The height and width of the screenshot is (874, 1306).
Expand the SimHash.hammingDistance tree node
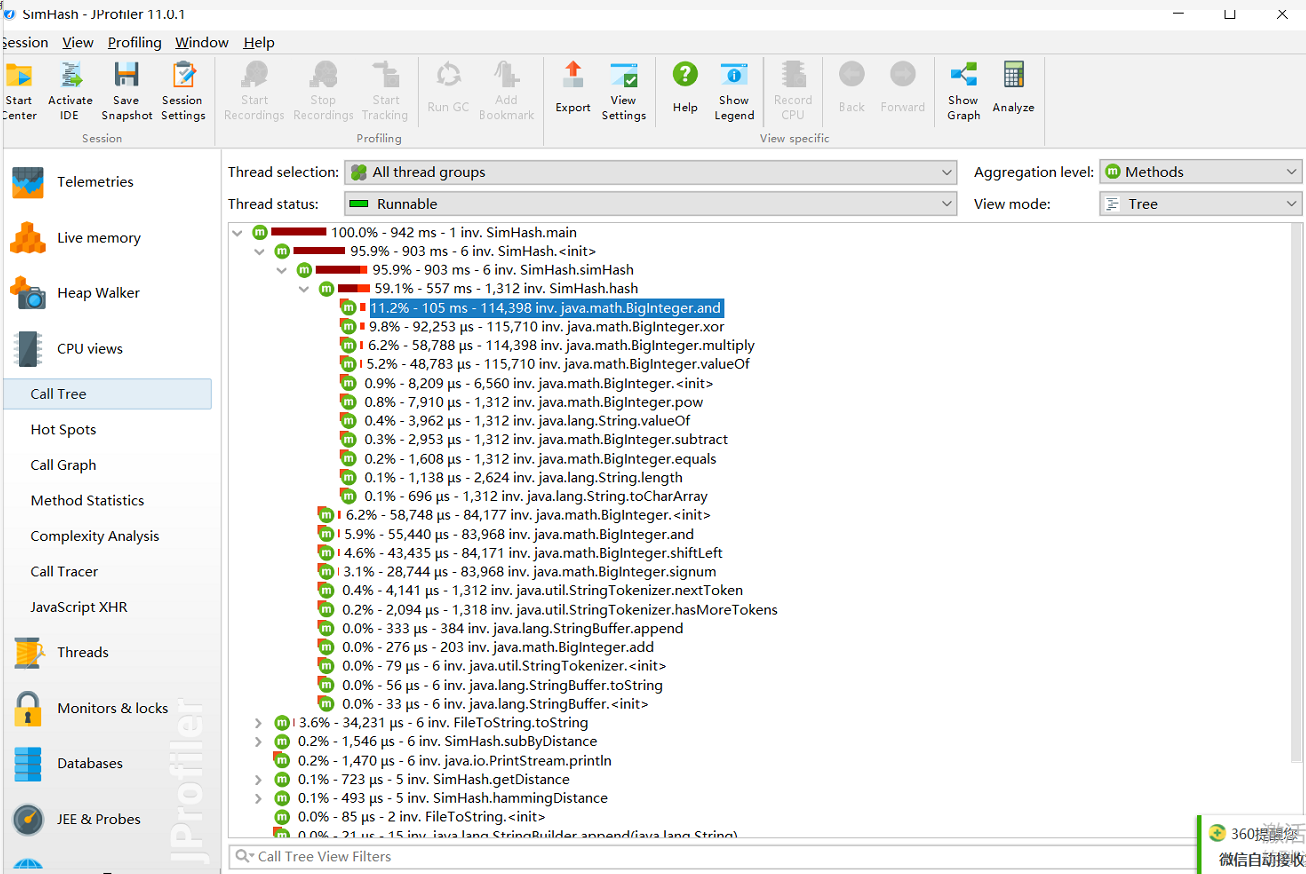(259, 799)
